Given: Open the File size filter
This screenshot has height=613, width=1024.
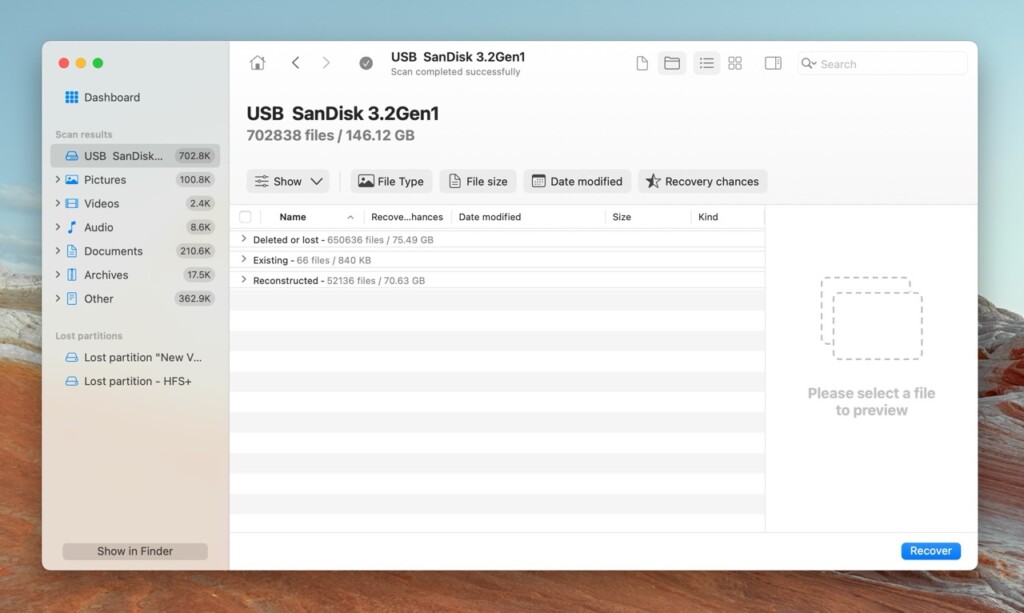Looking at the screenshot, I should 477,181.
